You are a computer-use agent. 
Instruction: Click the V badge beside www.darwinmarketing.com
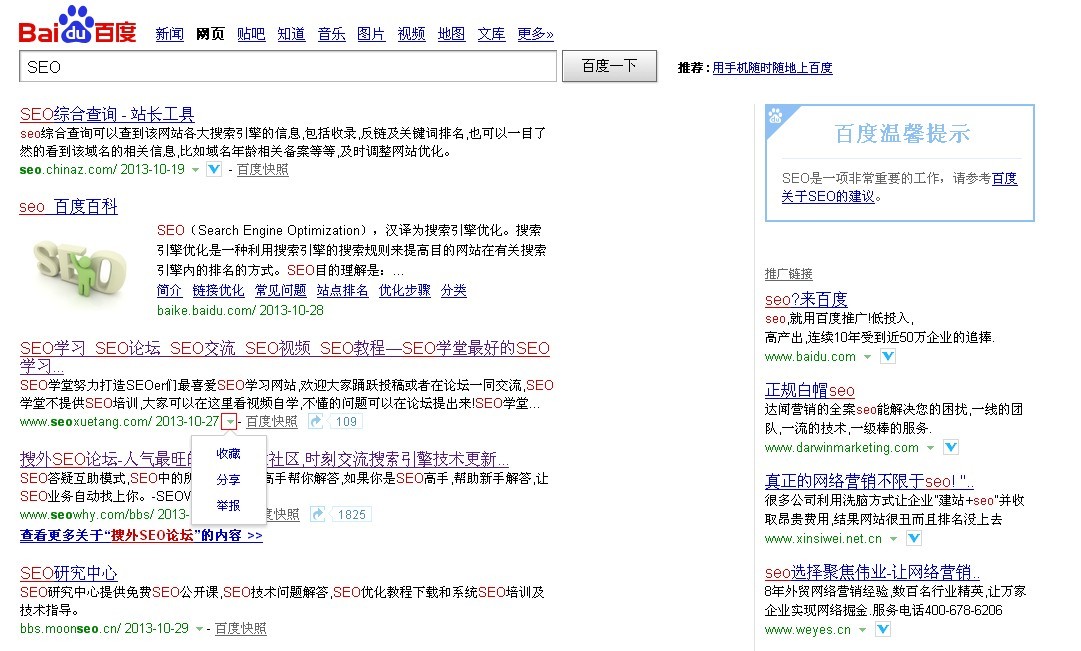point(950,447)
